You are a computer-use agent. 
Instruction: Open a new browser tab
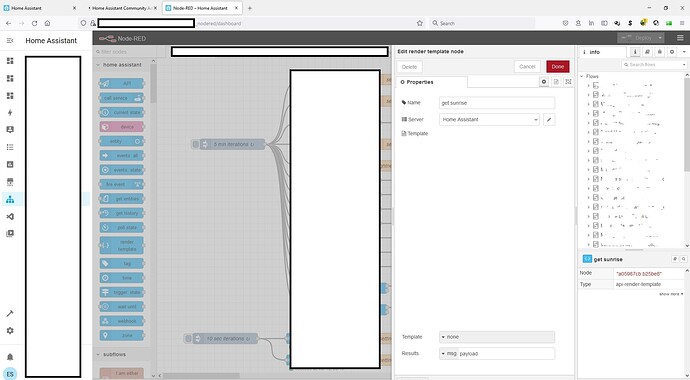coord(250,8)
